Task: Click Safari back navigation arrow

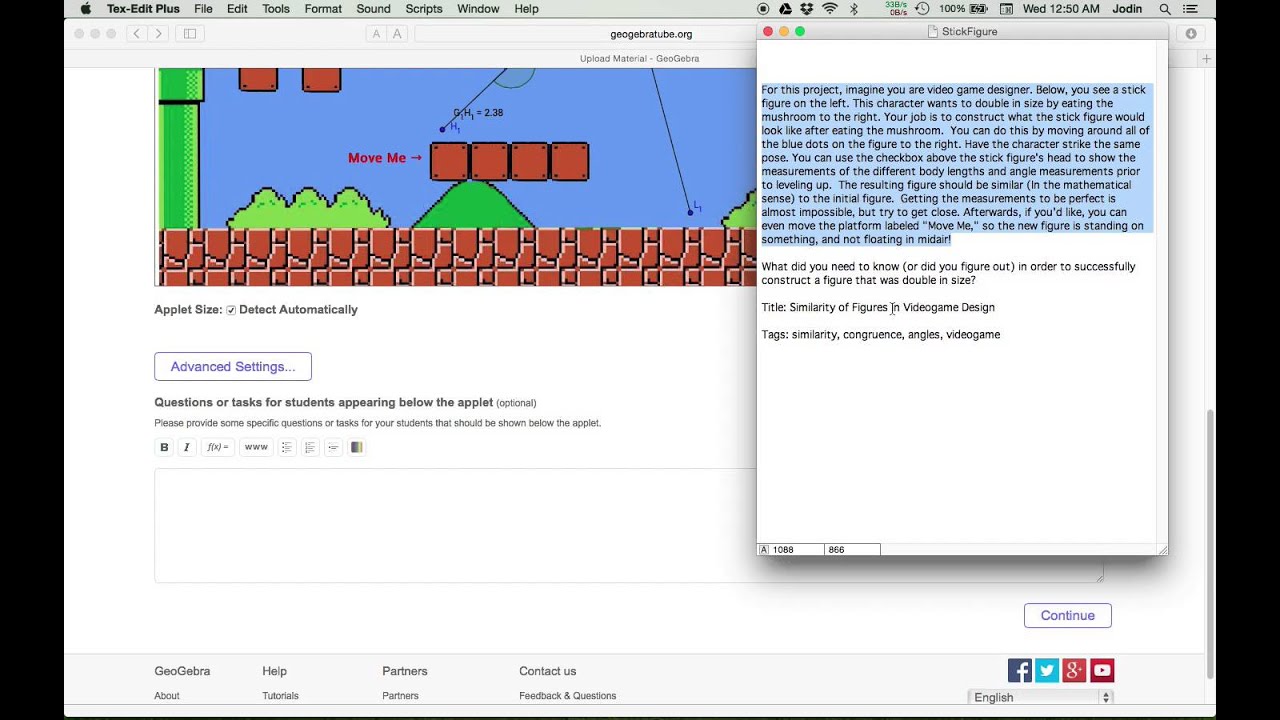Action: point(136,33)
